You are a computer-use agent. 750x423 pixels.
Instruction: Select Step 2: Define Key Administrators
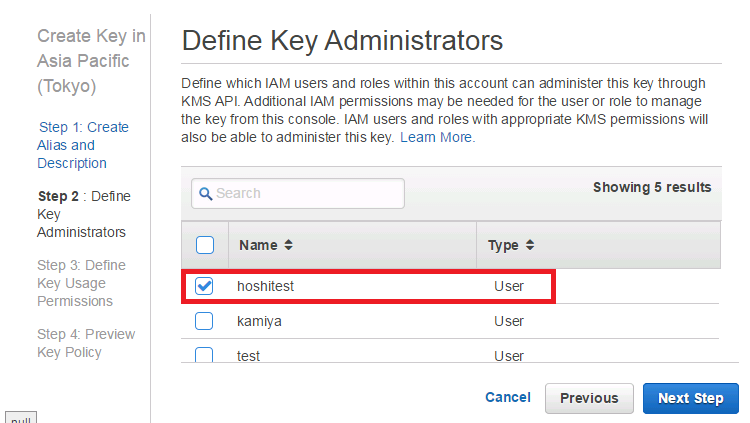[84, 214]
